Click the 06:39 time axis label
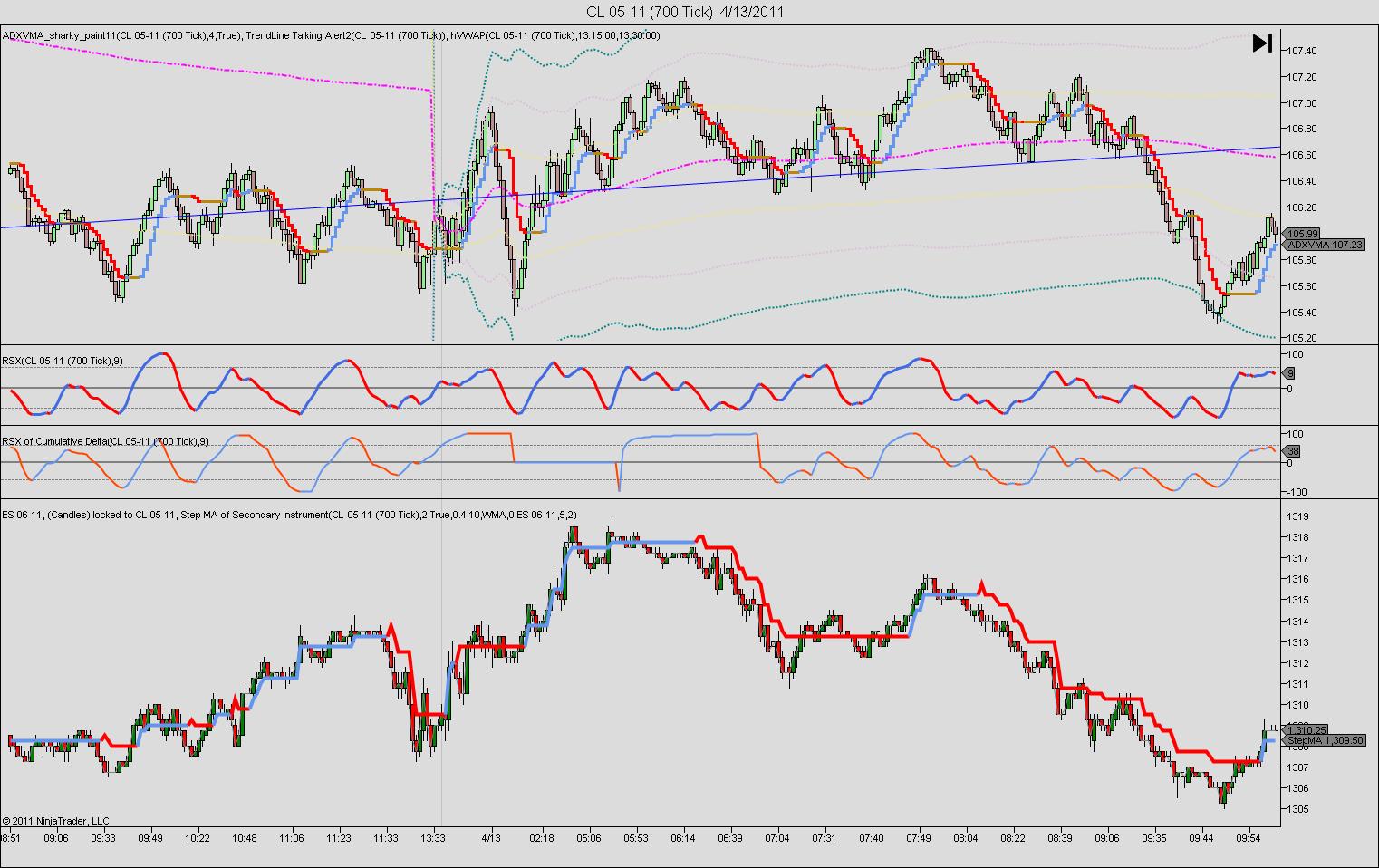Screen dimensions: 1379x868 point(730,838)
